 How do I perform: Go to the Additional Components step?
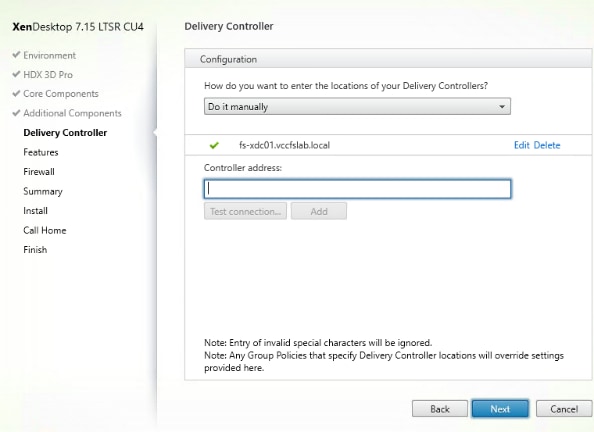coord(72,113)
